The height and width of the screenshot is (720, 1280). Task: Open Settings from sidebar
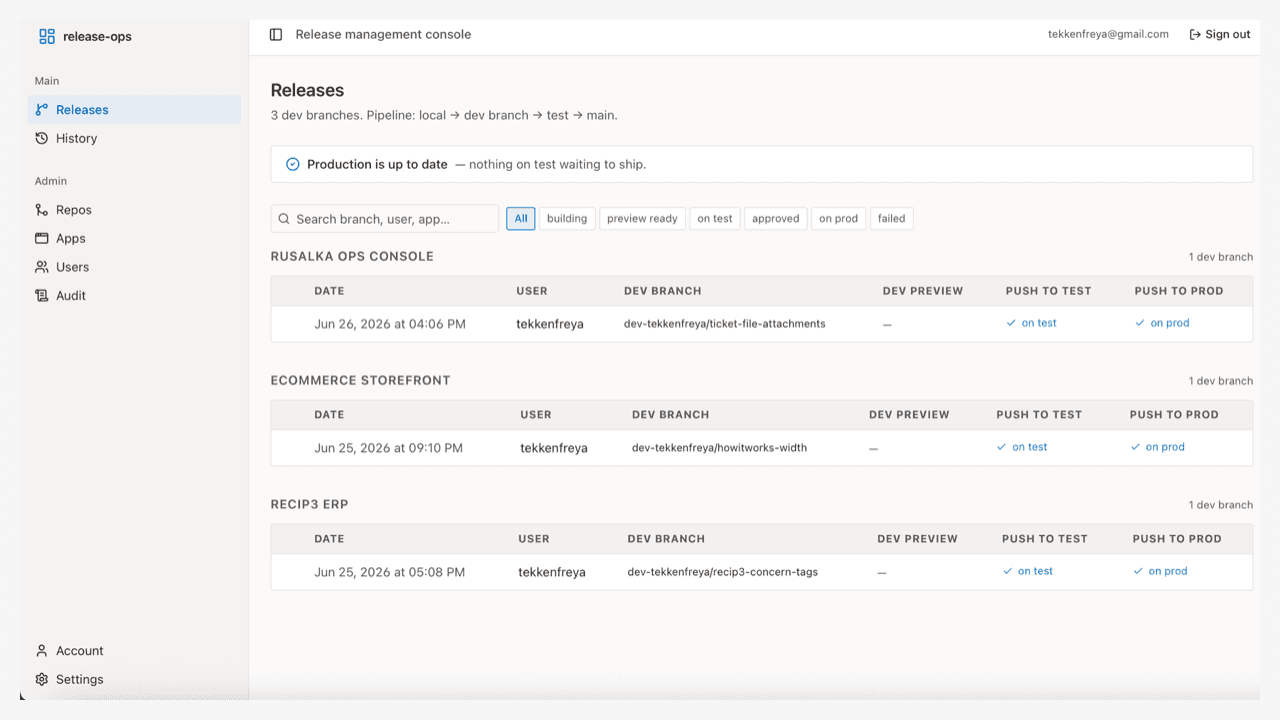tap(134, 679)
